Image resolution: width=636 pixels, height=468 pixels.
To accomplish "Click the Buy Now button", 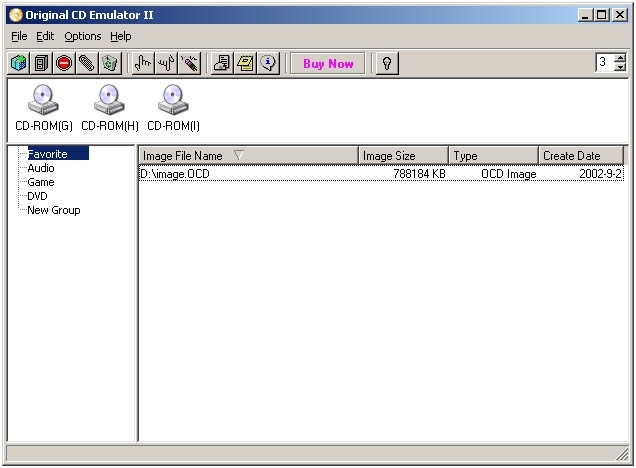I will coord(328,64).
